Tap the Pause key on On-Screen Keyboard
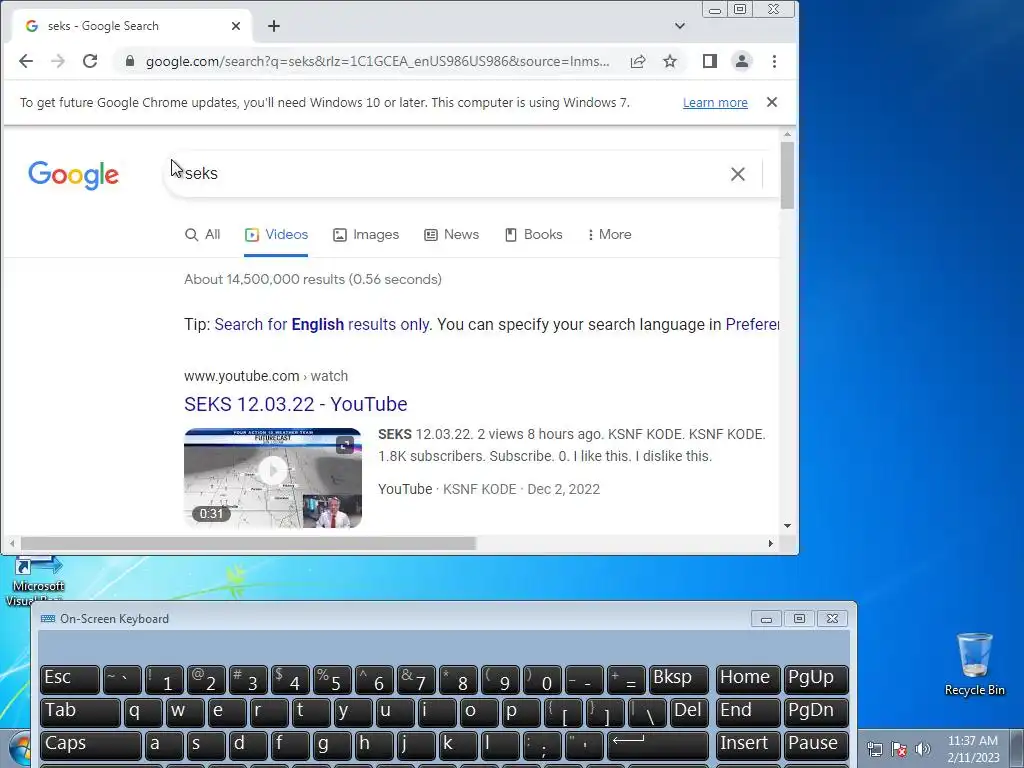 816,744
